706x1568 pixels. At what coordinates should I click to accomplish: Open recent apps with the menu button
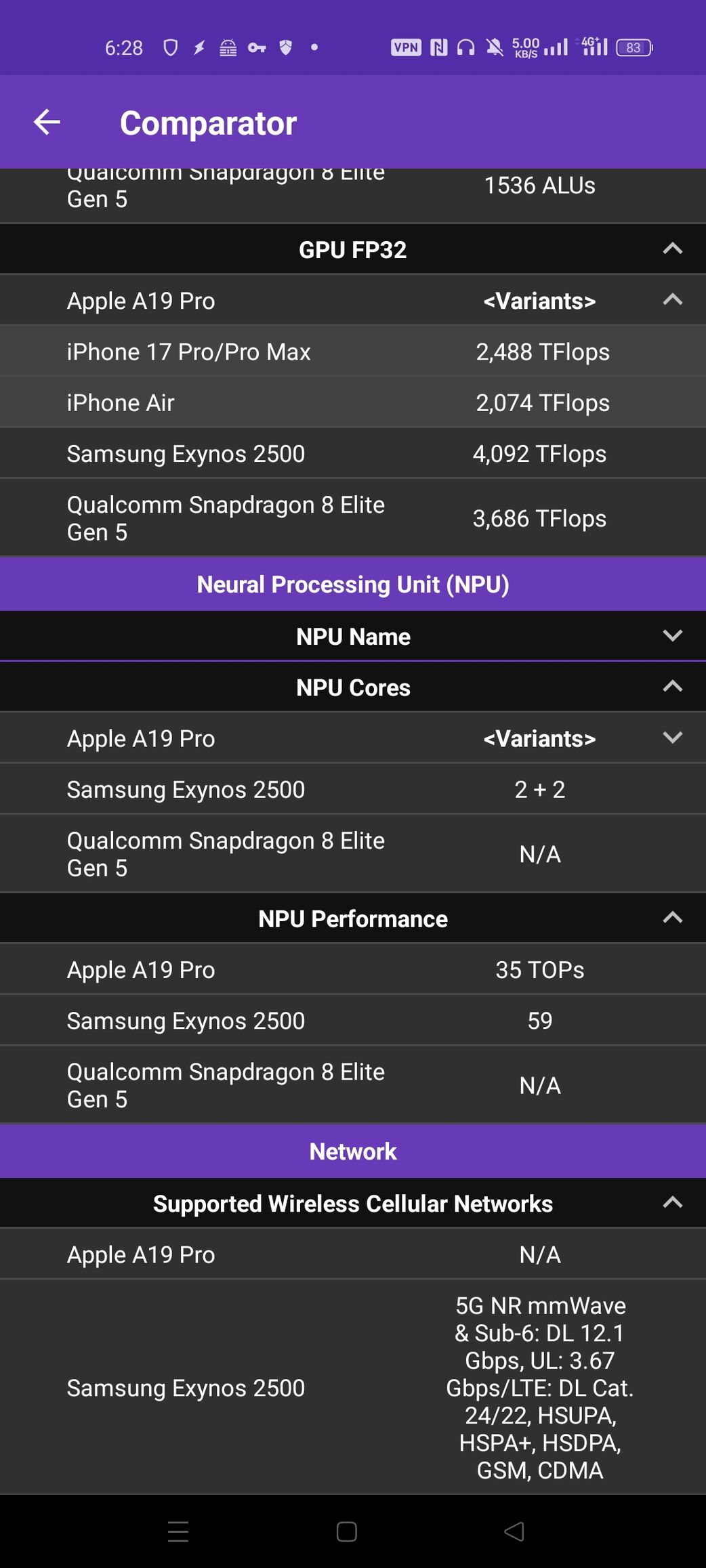pyautogui.click(x=178, y=1531)
